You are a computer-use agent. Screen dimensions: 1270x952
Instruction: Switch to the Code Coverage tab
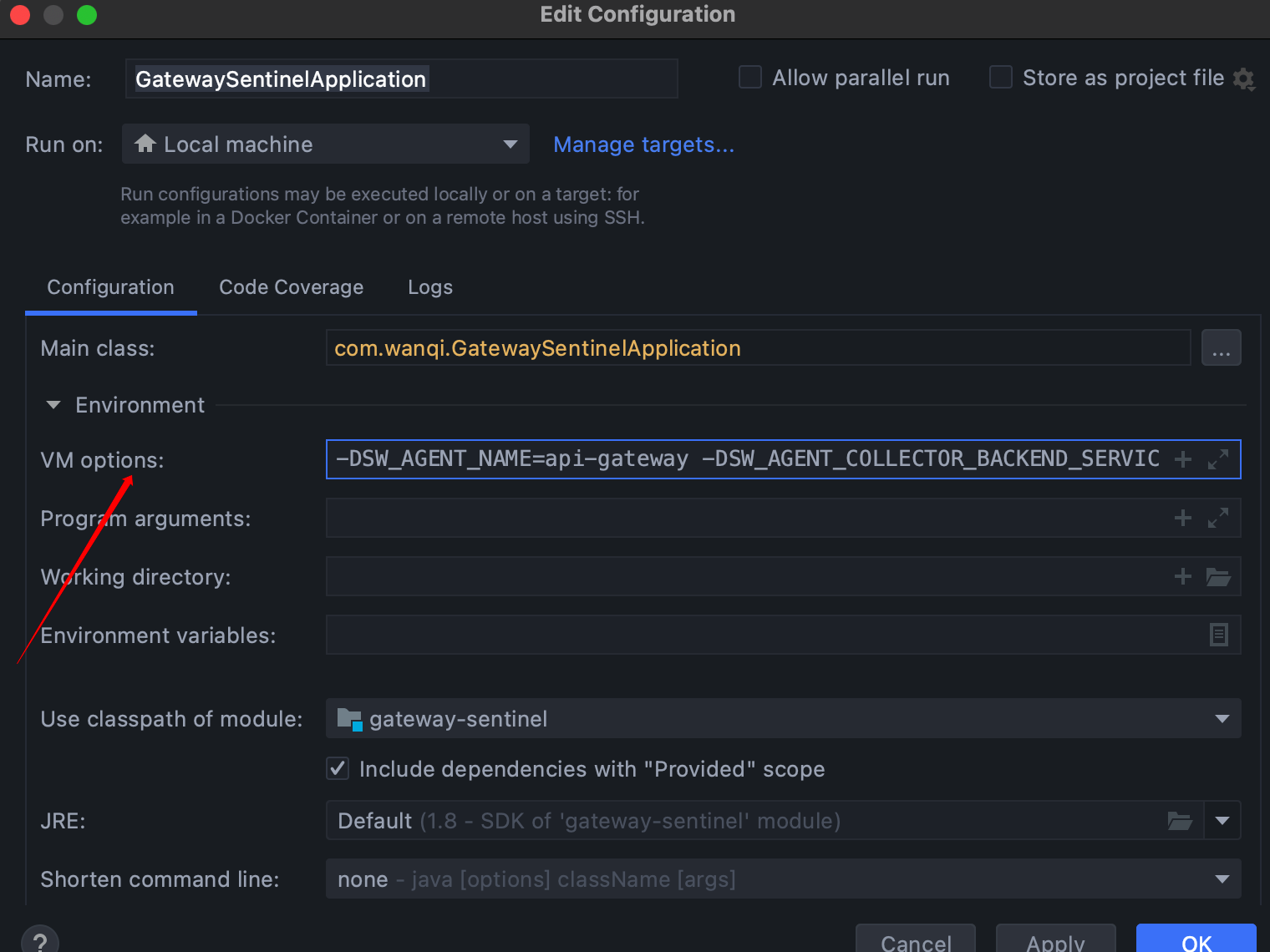click(x=292, y=287)
